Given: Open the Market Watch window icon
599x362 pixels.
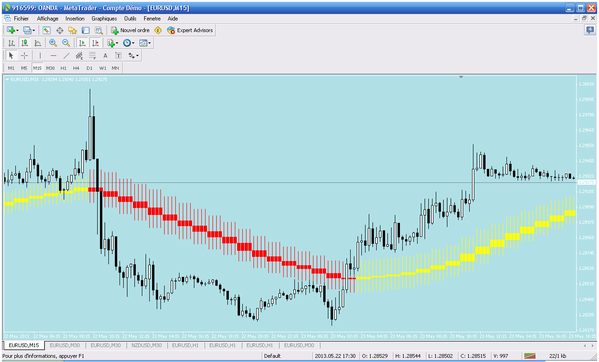Looking at the screenshot, I should click(x=47, y=30).
